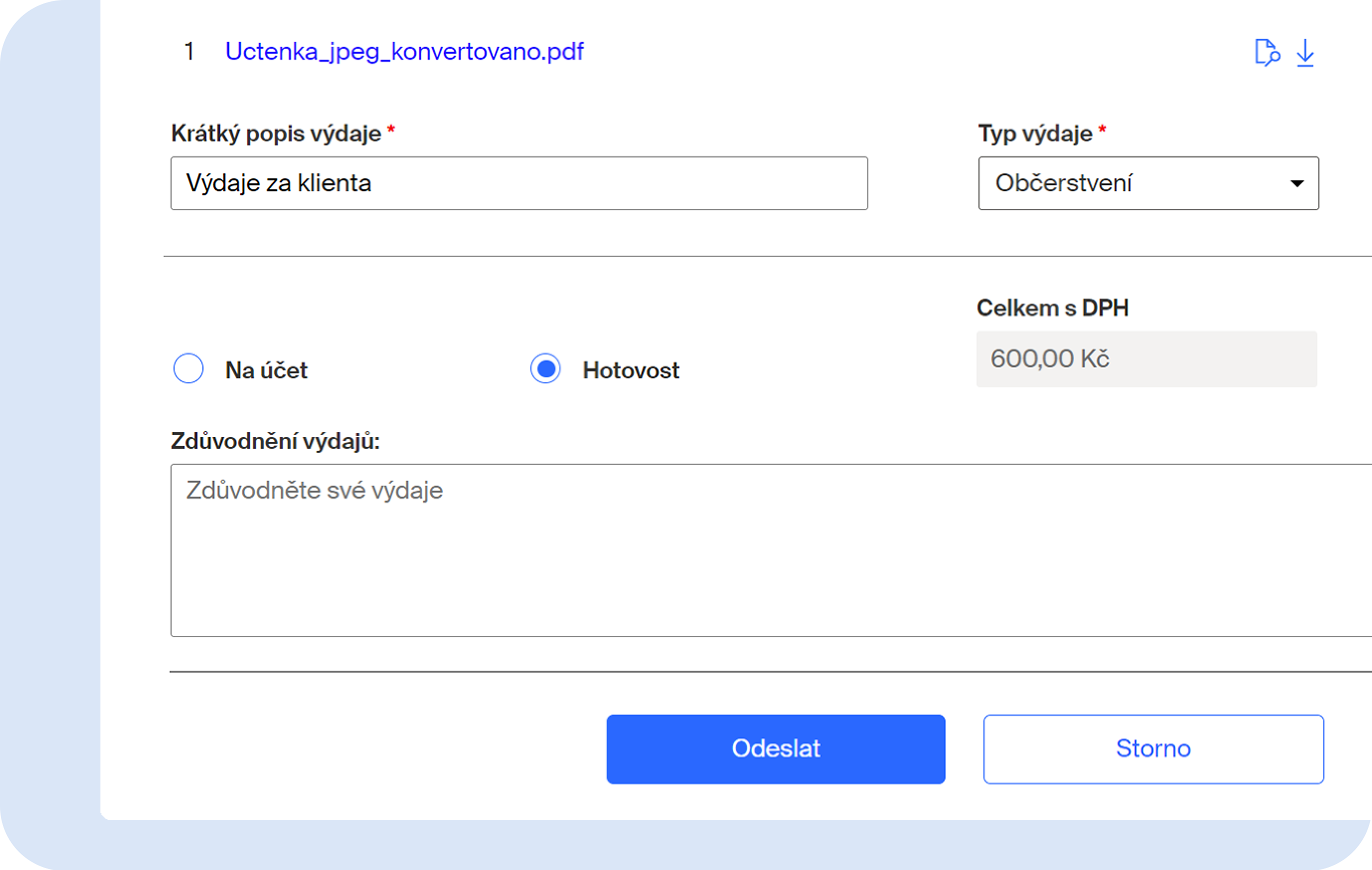Viewport: 1372px width, 870px height.
Task: Click the Hotovost label text
Action: point(631,370)
